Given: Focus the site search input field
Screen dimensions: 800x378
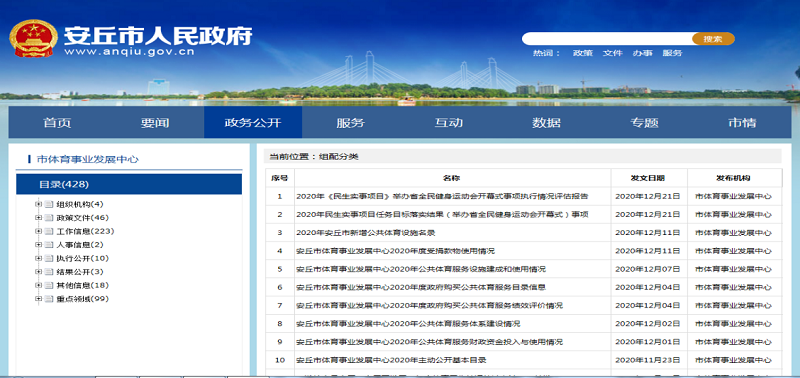Looking at the screenshot, I should point(607,39).
